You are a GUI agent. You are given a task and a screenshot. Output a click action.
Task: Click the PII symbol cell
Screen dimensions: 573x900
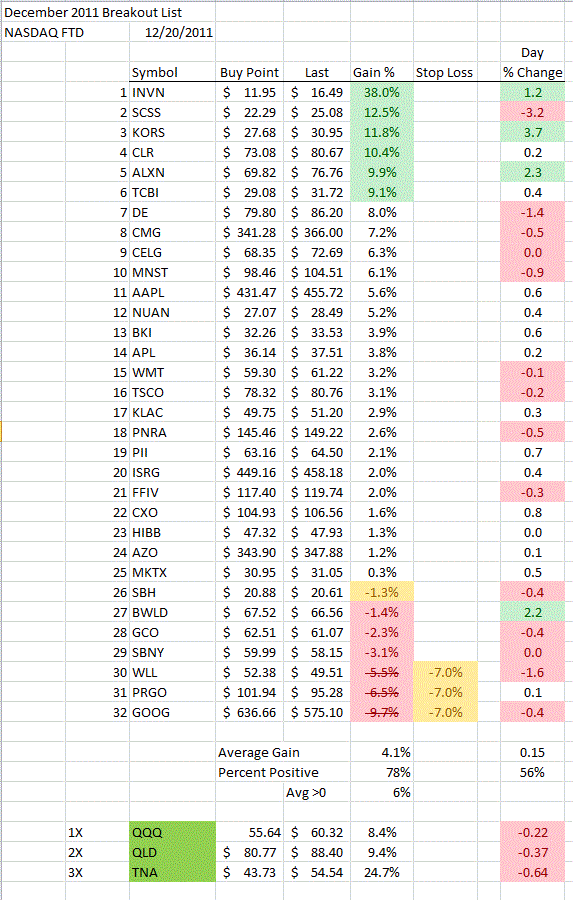click(x=172, y=453)
